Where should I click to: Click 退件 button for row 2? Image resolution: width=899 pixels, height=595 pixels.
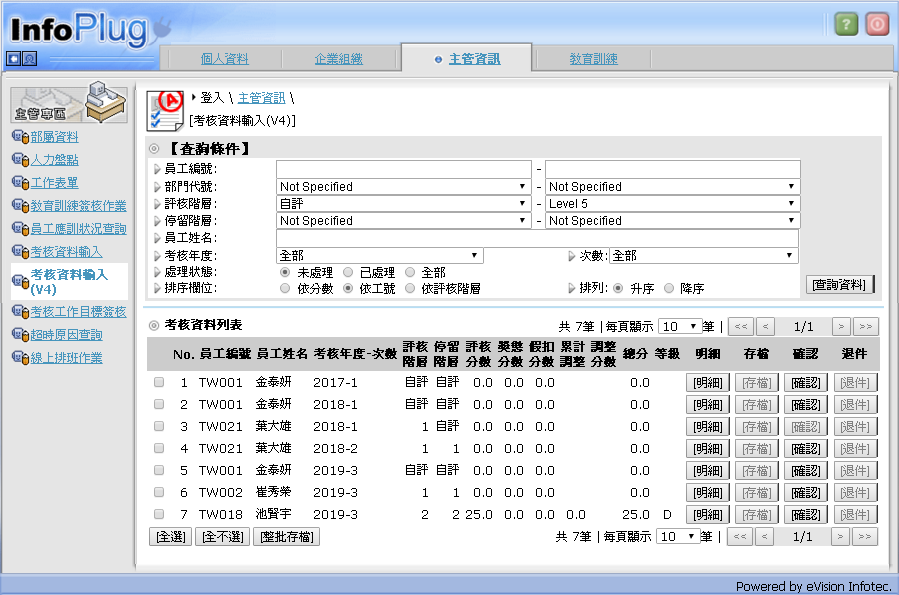tap(855, 405)
